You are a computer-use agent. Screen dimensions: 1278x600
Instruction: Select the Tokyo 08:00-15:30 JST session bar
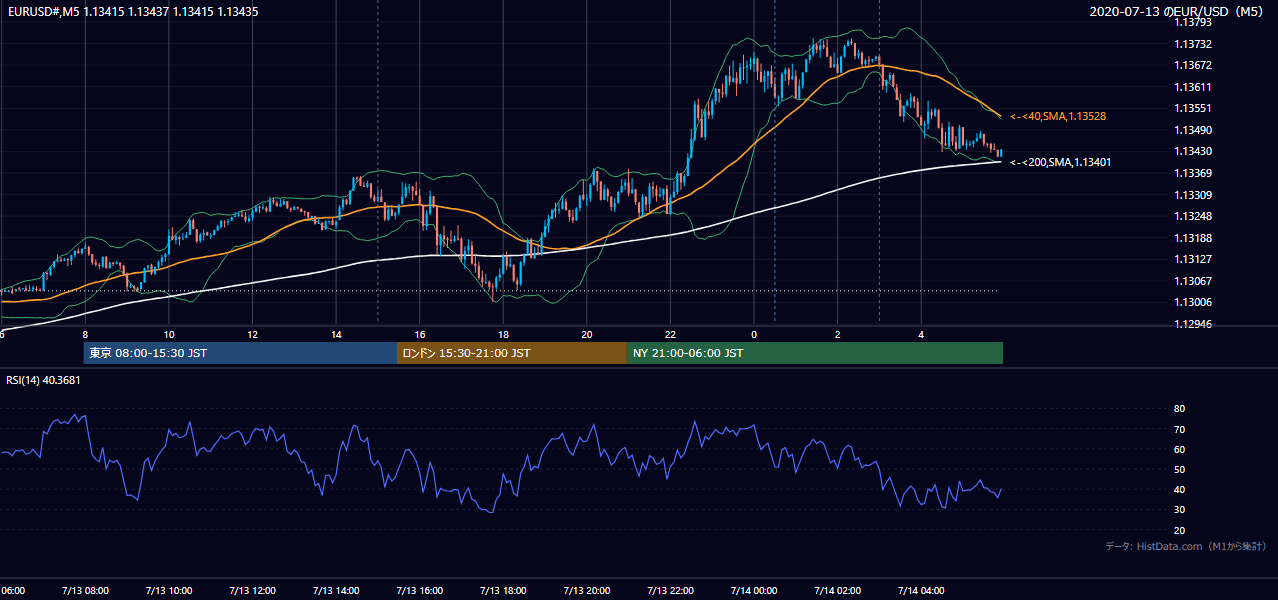[x=240, y=353]
